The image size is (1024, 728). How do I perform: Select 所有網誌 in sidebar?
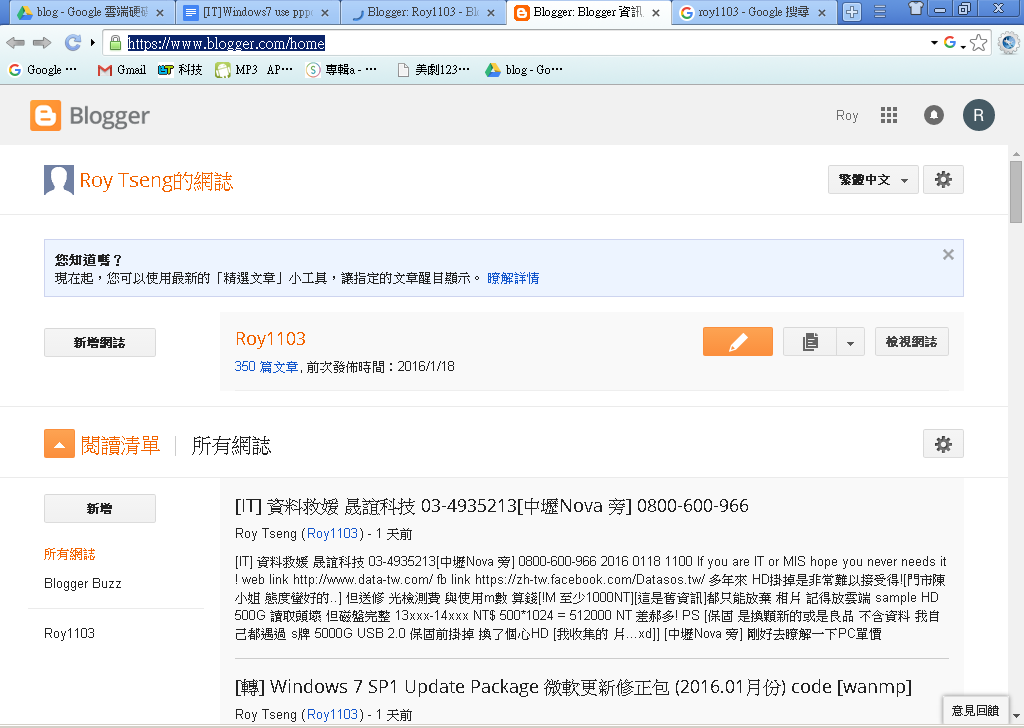tap(69, 554)
